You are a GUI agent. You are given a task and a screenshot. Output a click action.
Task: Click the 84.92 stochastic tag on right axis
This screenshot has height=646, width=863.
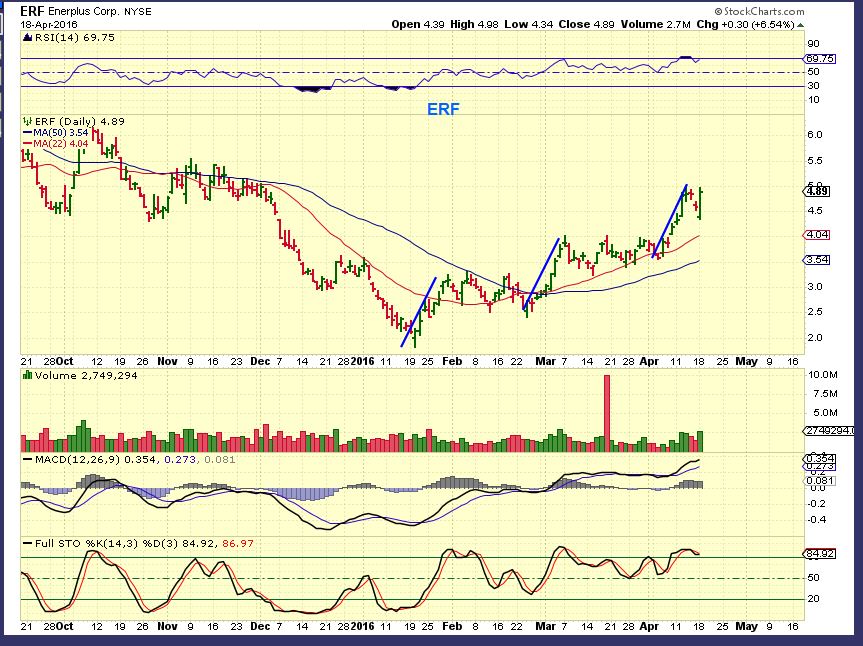point(820,554)
